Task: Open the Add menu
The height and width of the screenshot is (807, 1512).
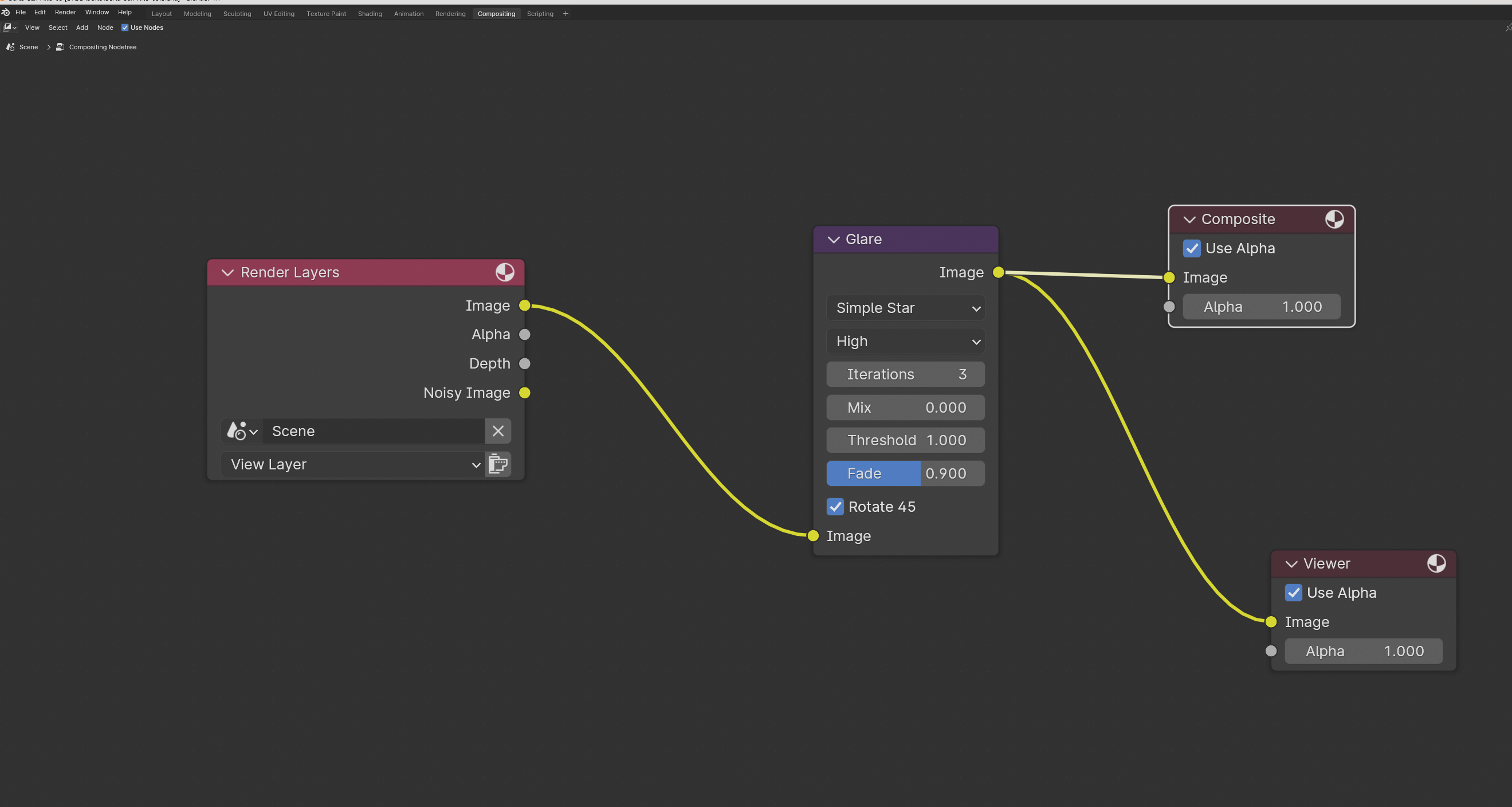Action: point(81,28)
